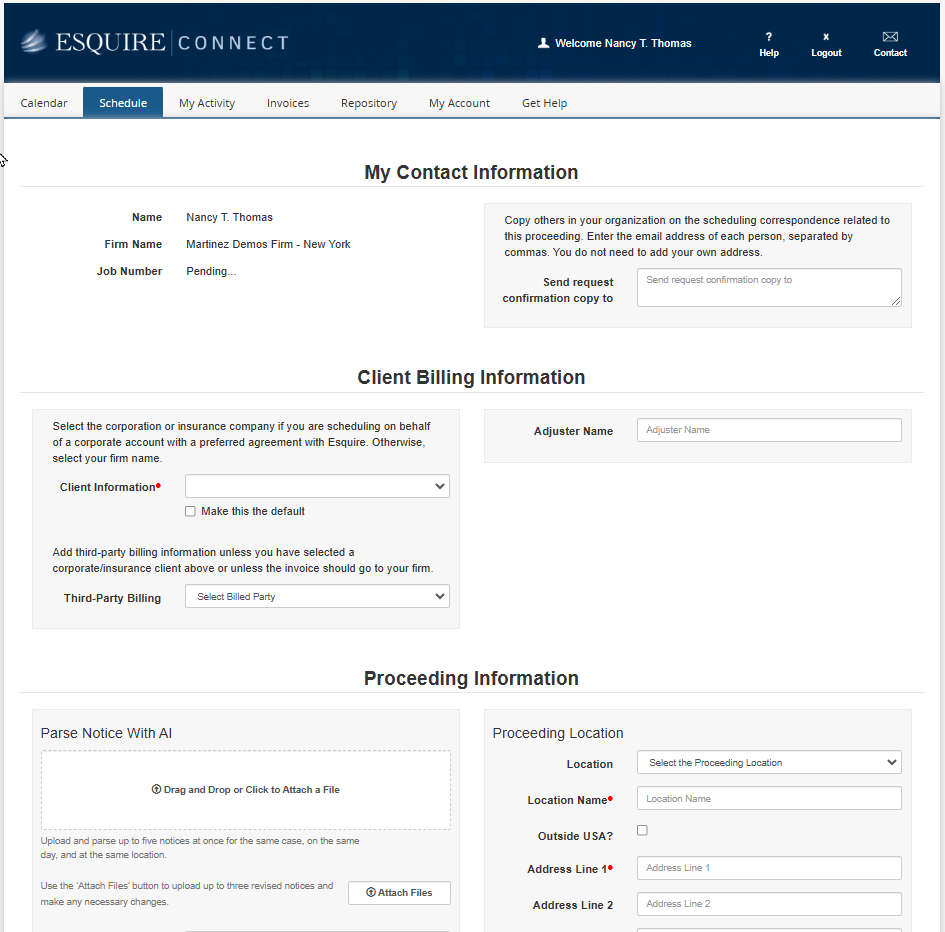Click the Logout X icon
Screen dimensions: 945x932
826,37
